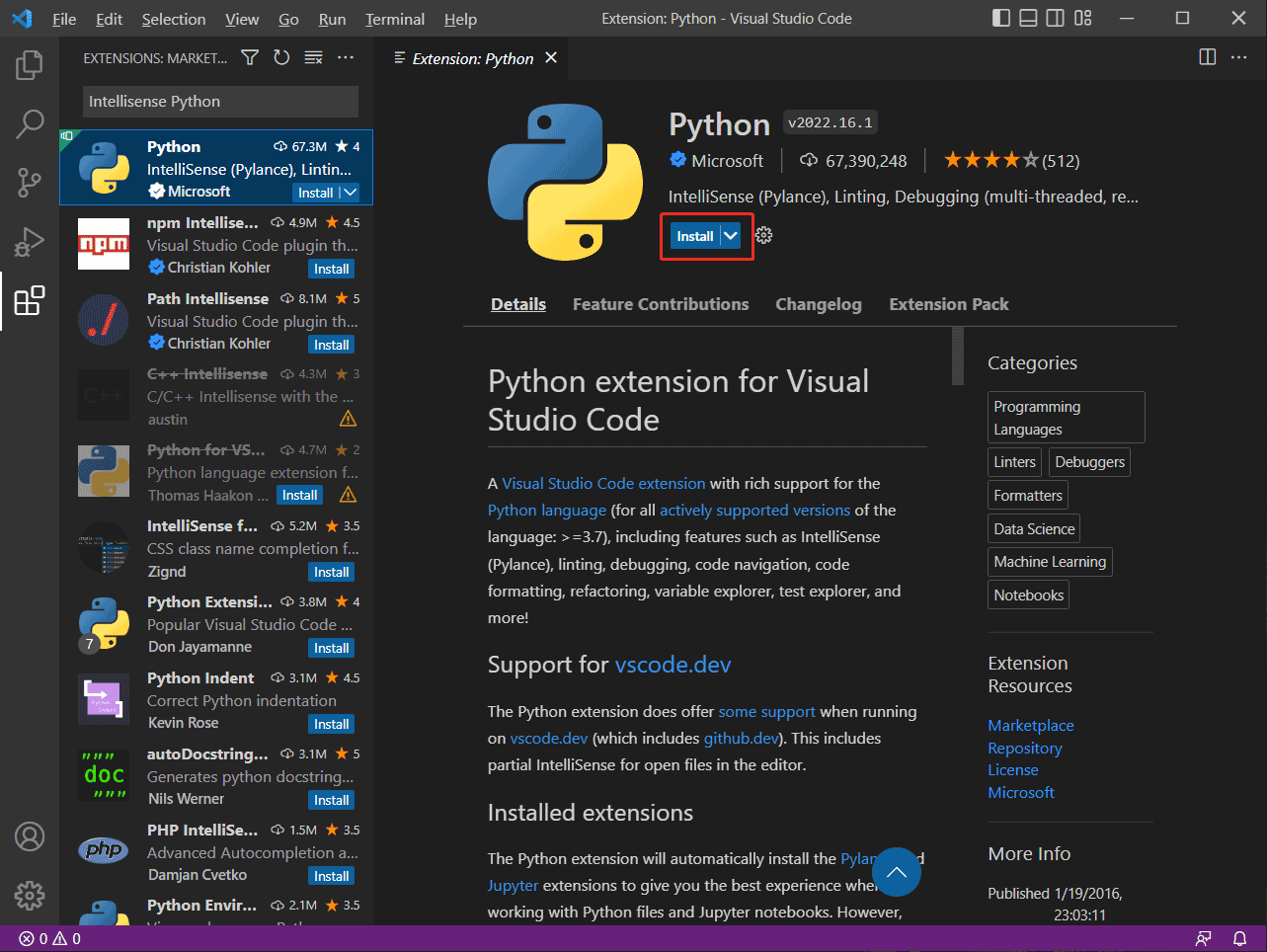The image size is (1267, 952).
Task: Open the Run and Debug panel
Action: [29, 242]
